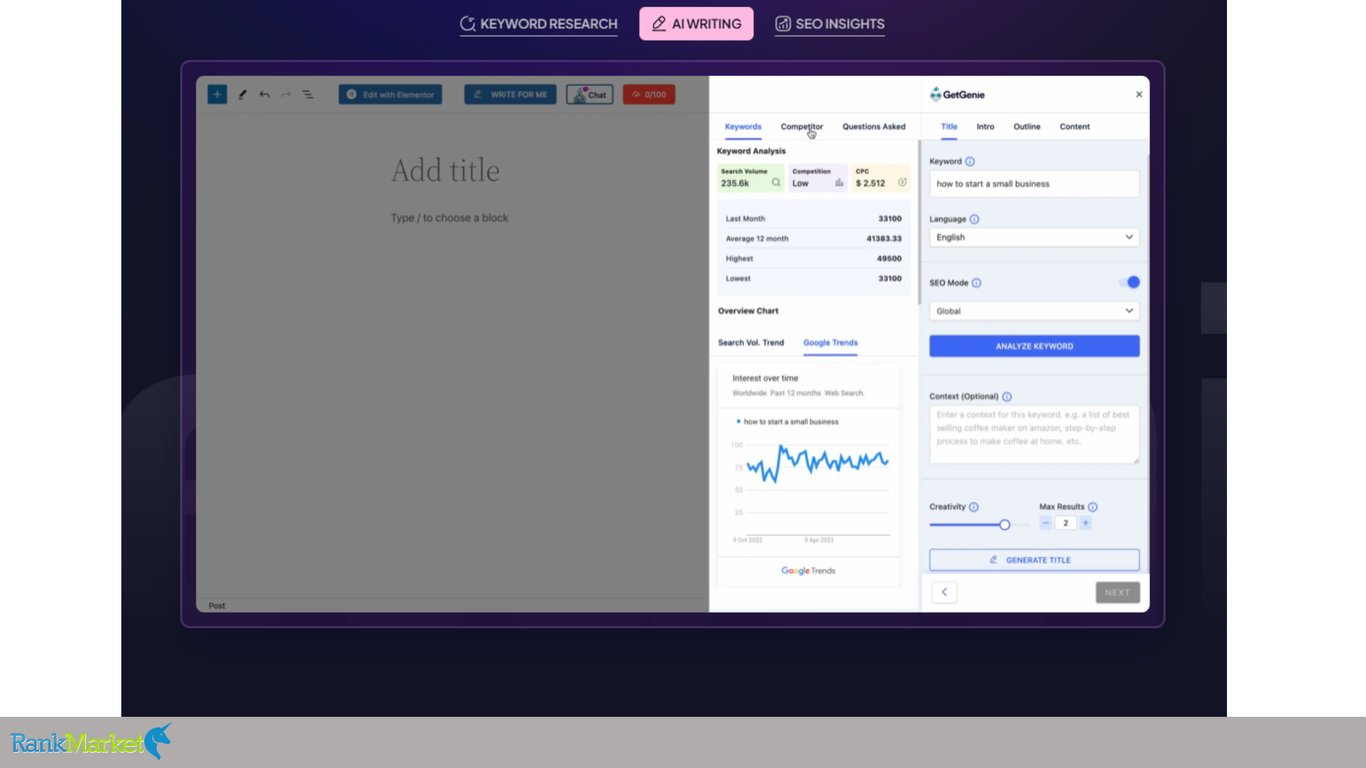This screenshot has width=1366, height=768.
Task: Click the undo arrow in the editor toolbar
Action: pyautogui.click(x=264, y=95)
